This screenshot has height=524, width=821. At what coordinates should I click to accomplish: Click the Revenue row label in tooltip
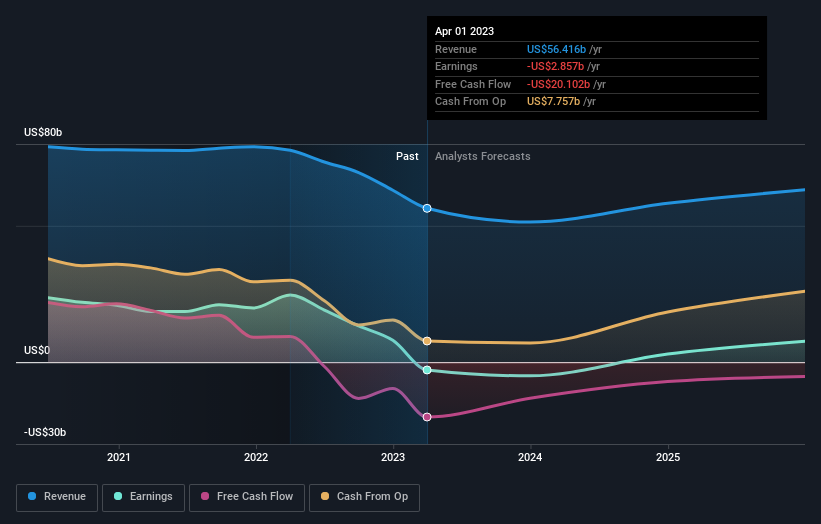[456, 49]
